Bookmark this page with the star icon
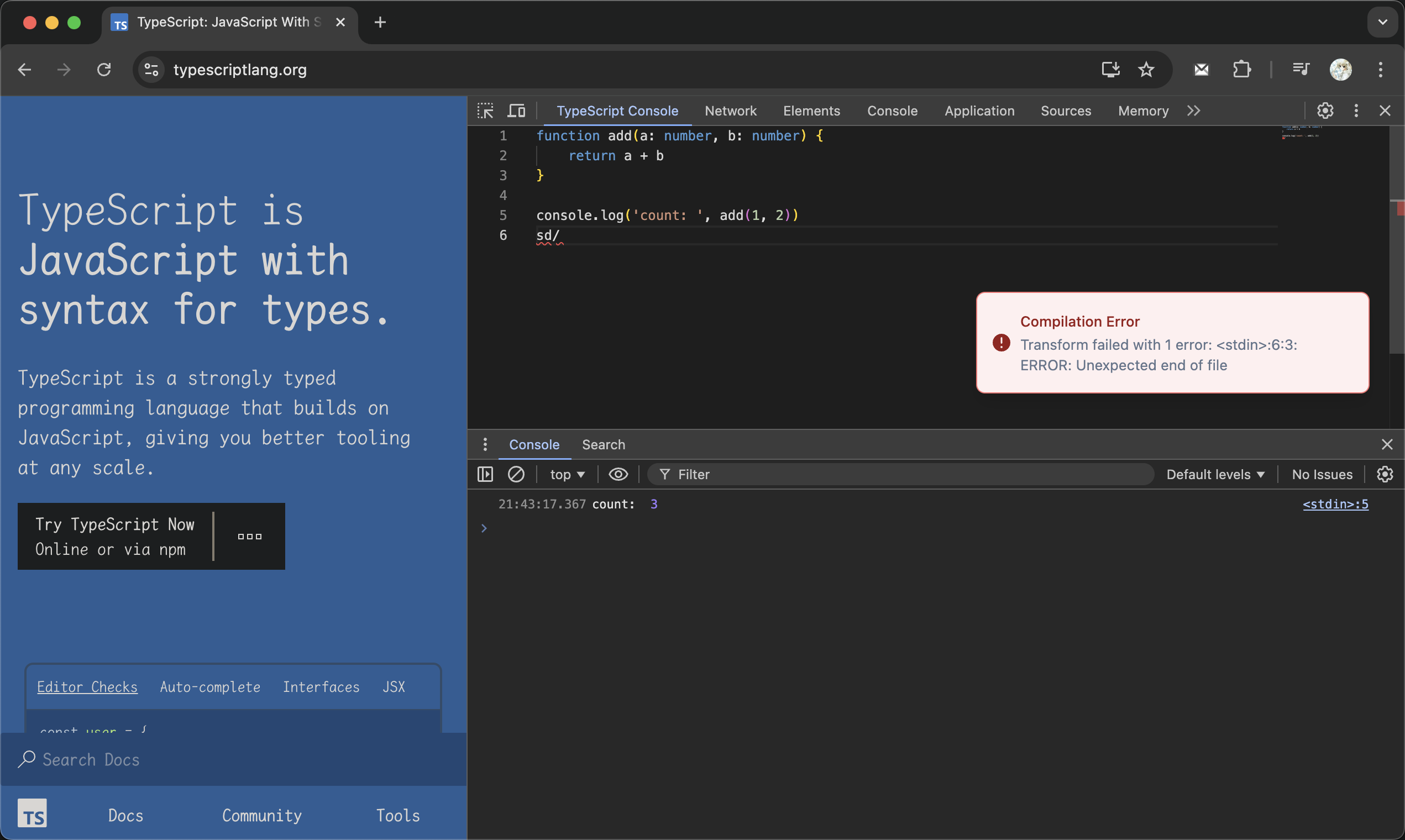 (1146, 70)
